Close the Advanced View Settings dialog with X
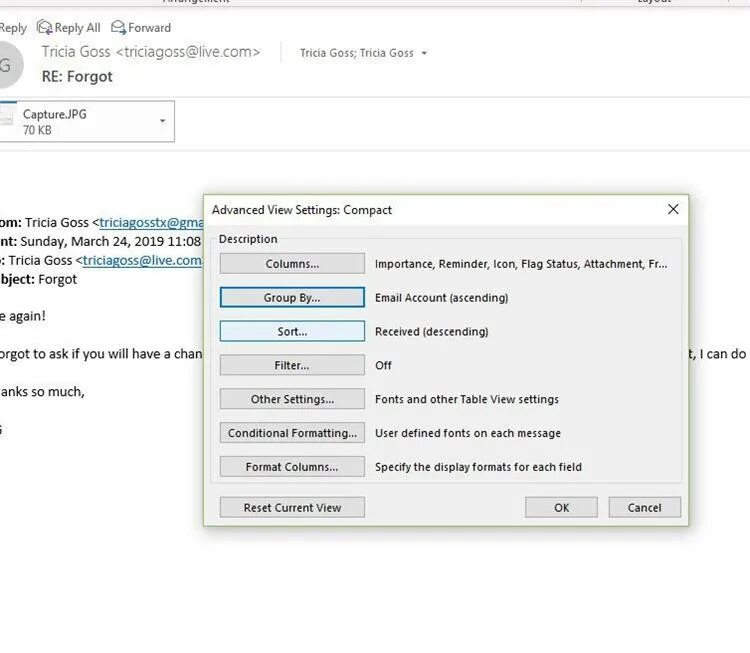750x653 pixels. 673,209
